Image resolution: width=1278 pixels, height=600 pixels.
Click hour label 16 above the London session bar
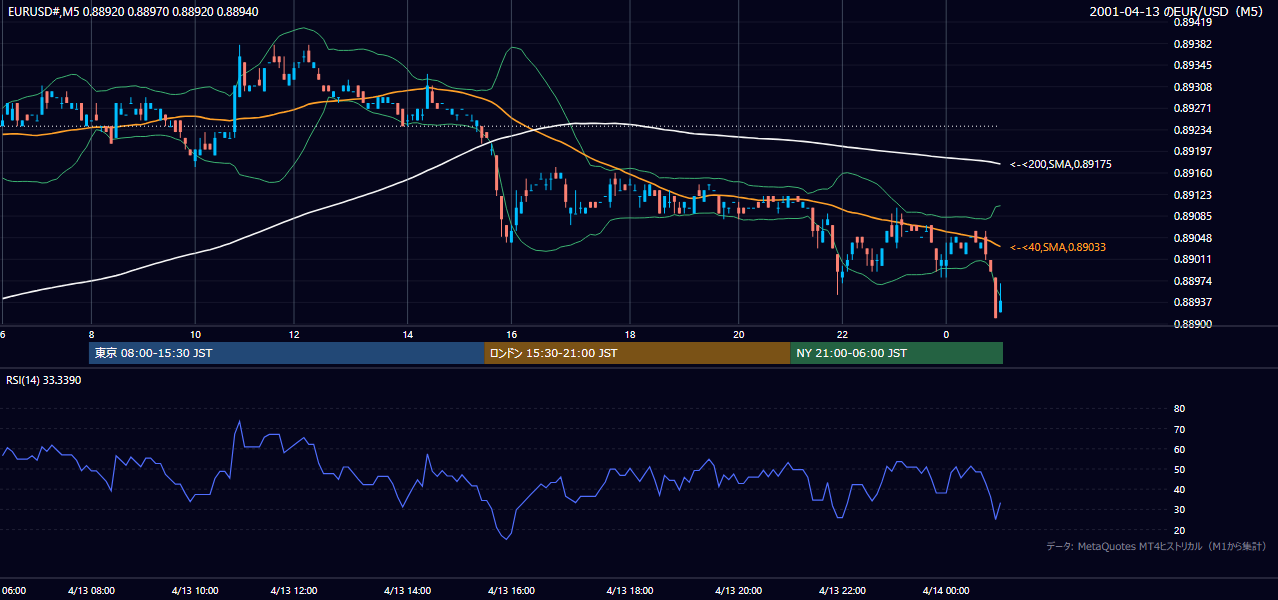512,334
